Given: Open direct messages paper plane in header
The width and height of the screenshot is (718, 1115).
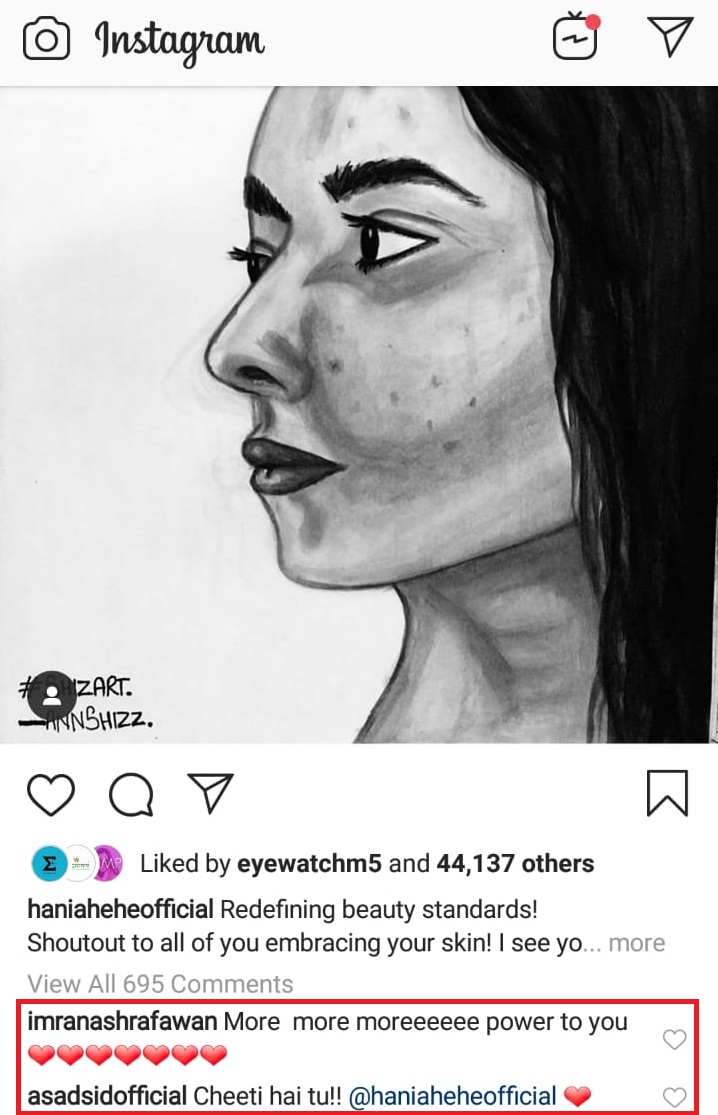Looking at the screenshot, I should (x=670, y=36).
